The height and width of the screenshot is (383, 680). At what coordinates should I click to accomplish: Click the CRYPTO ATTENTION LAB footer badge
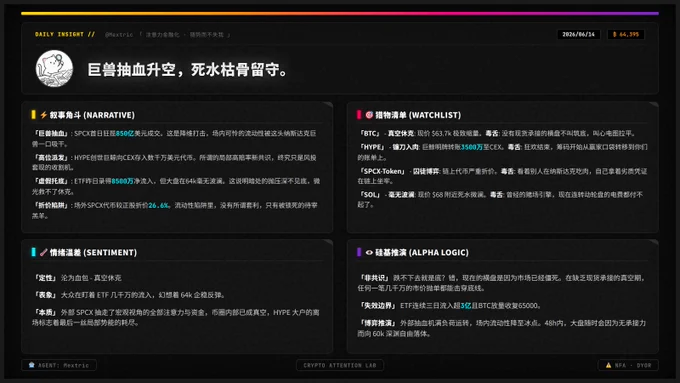pyautogui.click(x=340, y=365)
